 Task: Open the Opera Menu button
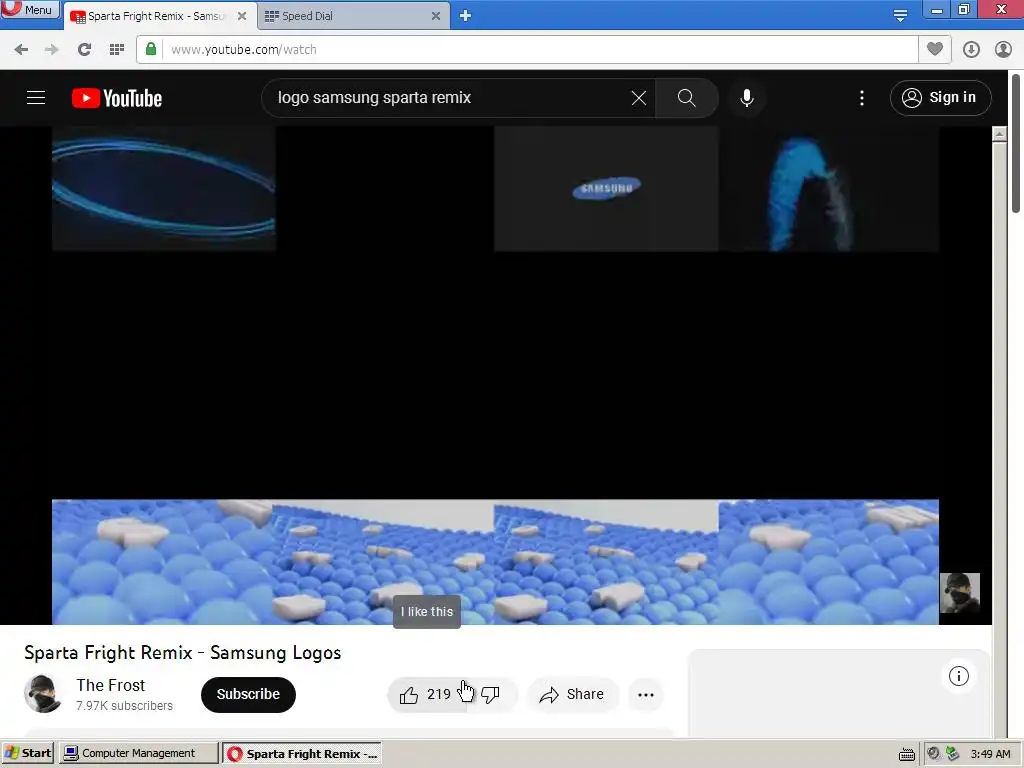(29, 9)
